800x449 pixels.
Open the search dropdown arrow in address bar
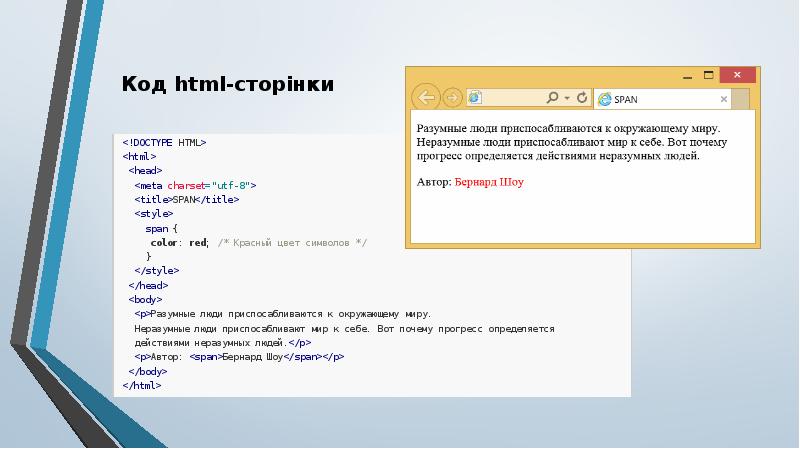[x=567, y=97]
